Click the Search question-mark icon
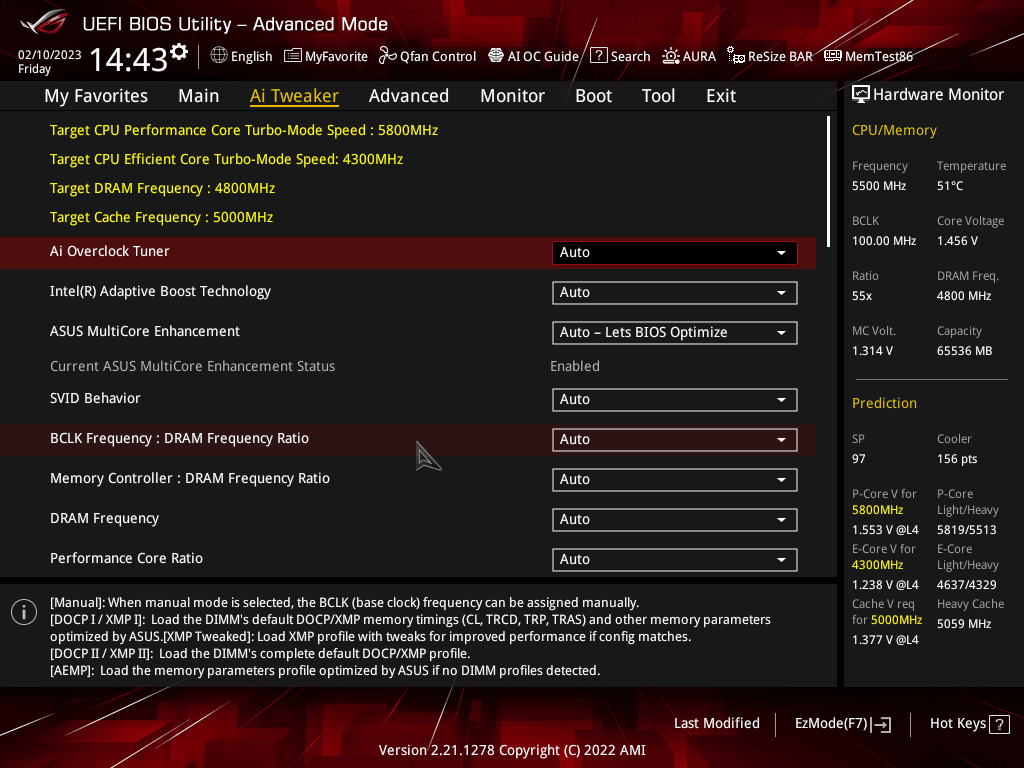 [599, 56]
